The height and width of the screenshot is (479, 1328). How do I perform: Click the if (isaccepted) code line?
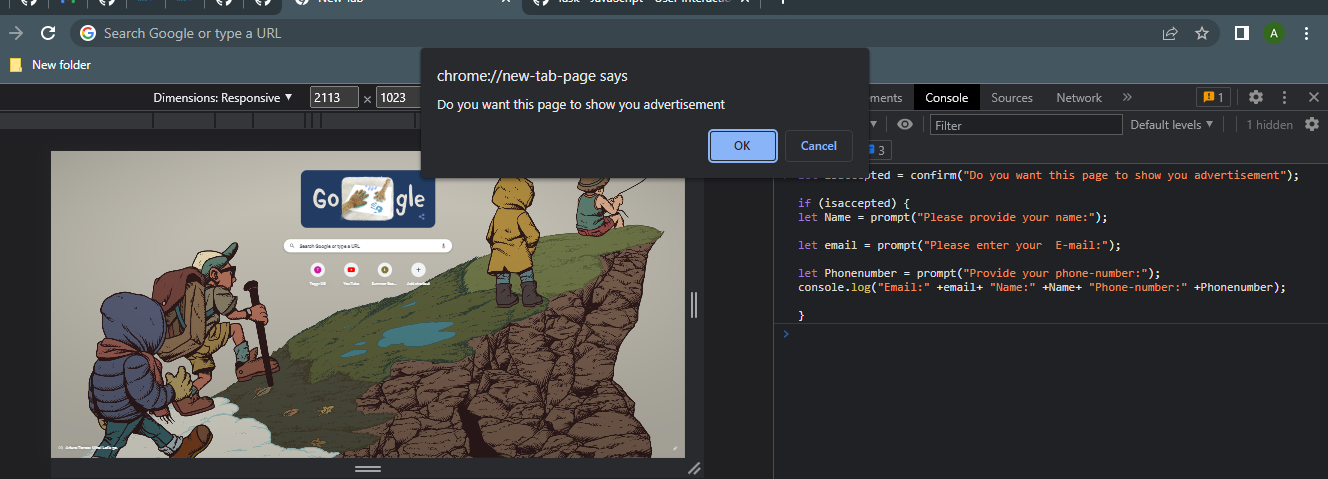(853, 203)
